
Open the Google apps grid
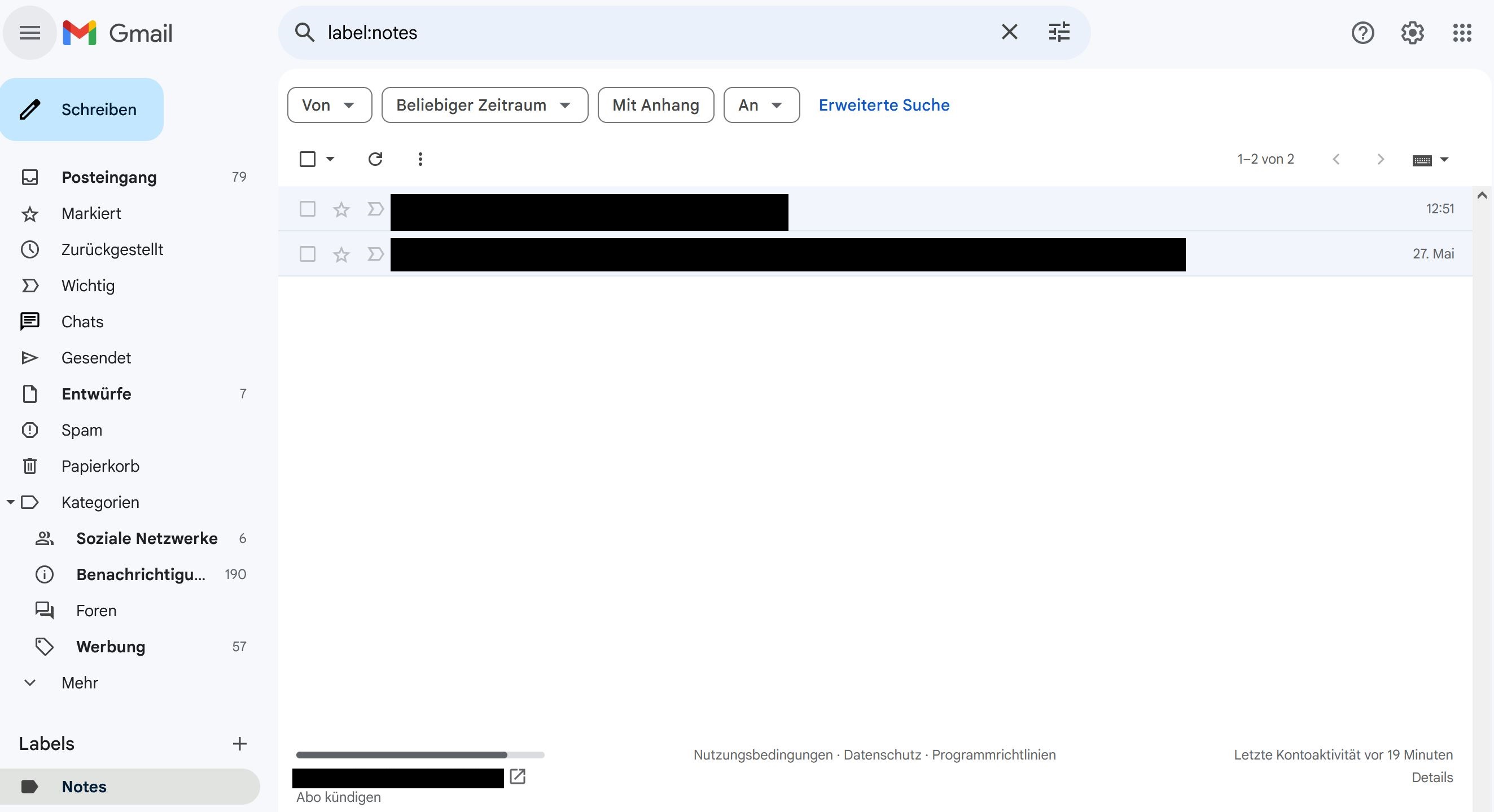1462,33
